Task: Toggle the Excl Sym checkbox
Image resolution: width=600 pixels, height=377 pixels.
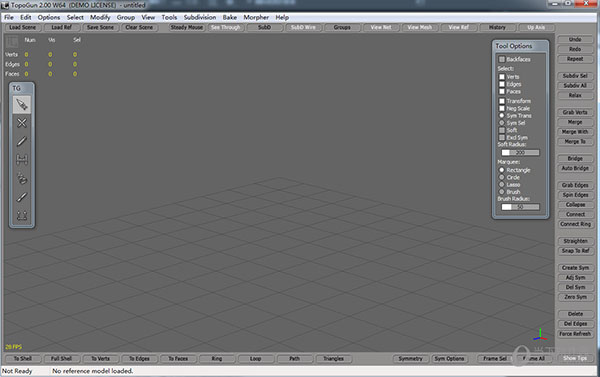Action: pos(502,137)
